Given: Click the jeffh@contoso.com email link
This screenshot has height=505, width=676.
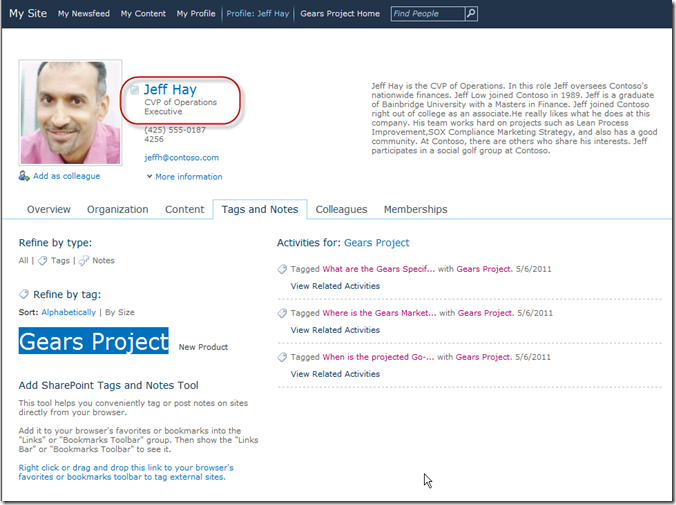Looking at the screenshot, I should tap(182, 158).
